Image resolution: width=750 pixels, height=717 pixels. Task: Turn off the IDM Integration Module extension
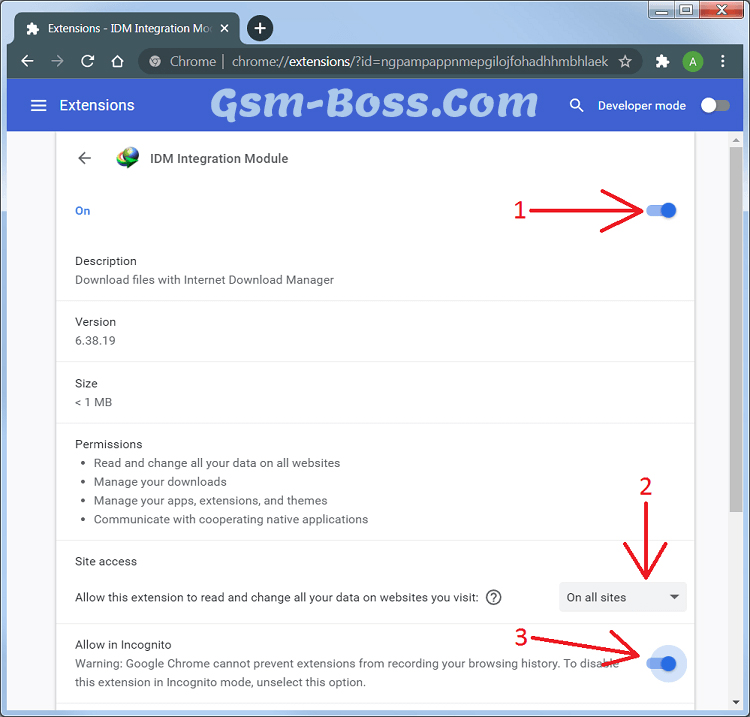coord(661,210)
